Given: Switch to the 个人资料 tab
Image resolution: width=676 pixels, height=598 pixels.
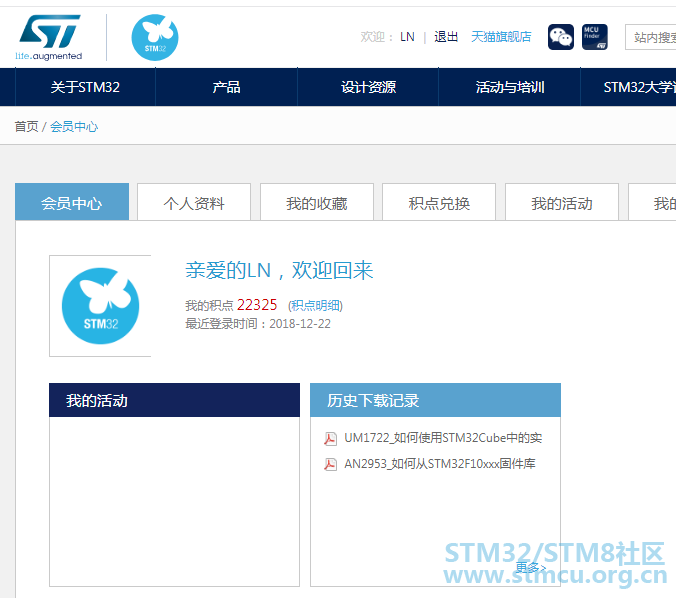Looking at the screenshot, I should [x=194, y=202].
